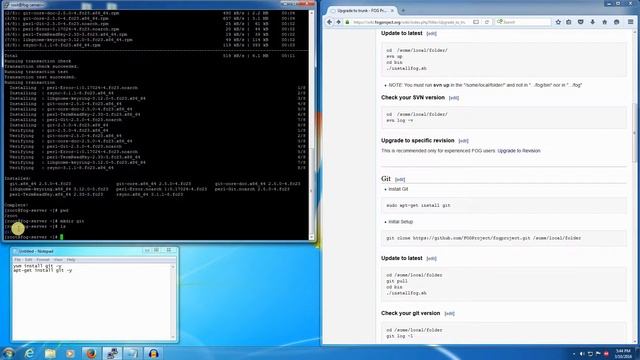Click edit link beside lower Update to latest
Image resolution: width=640 pixels, height=360 pixels.
[x=431, y=258]
